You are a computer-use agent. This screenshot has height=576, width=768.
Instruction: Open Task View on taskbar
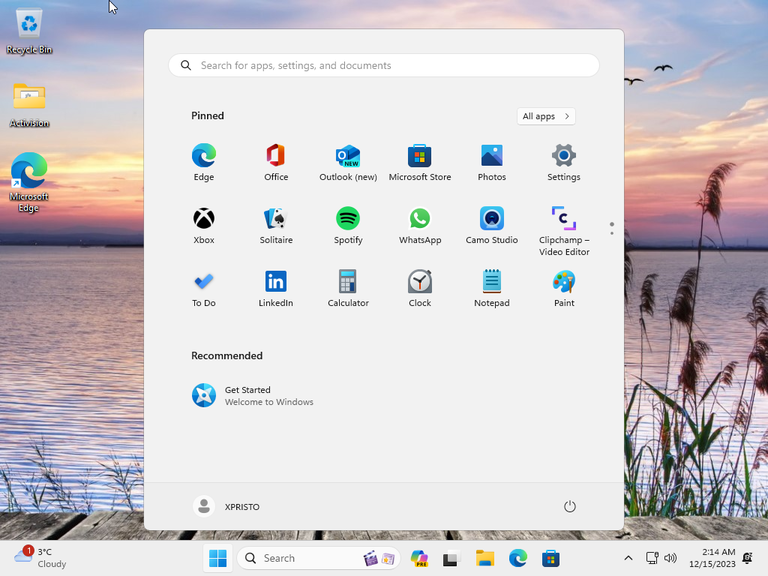click(x=451, y=558)
